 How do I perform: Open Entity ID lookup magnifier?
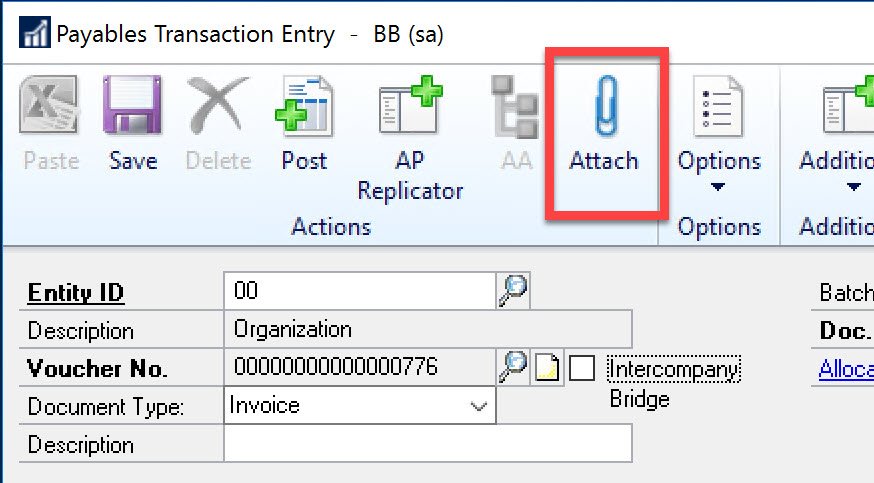[512, 291]
